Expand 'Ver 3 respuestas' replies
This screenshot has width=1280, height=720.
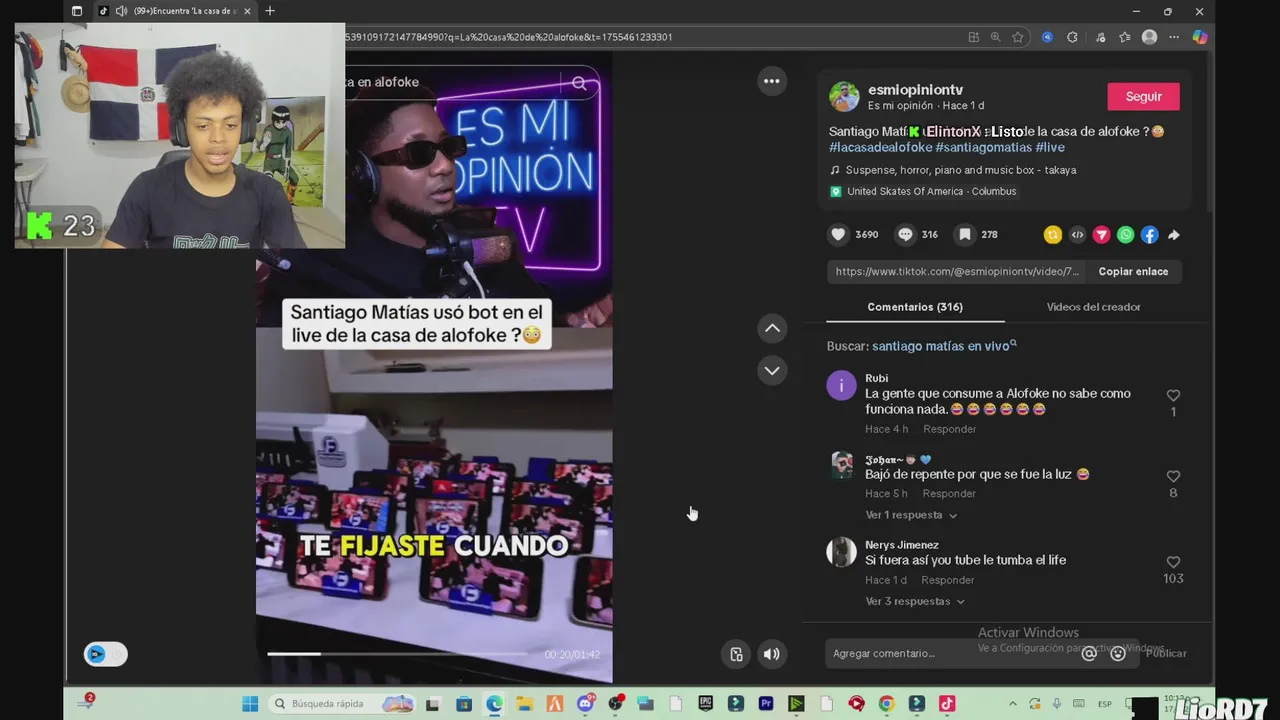click(x=915, y=601)
